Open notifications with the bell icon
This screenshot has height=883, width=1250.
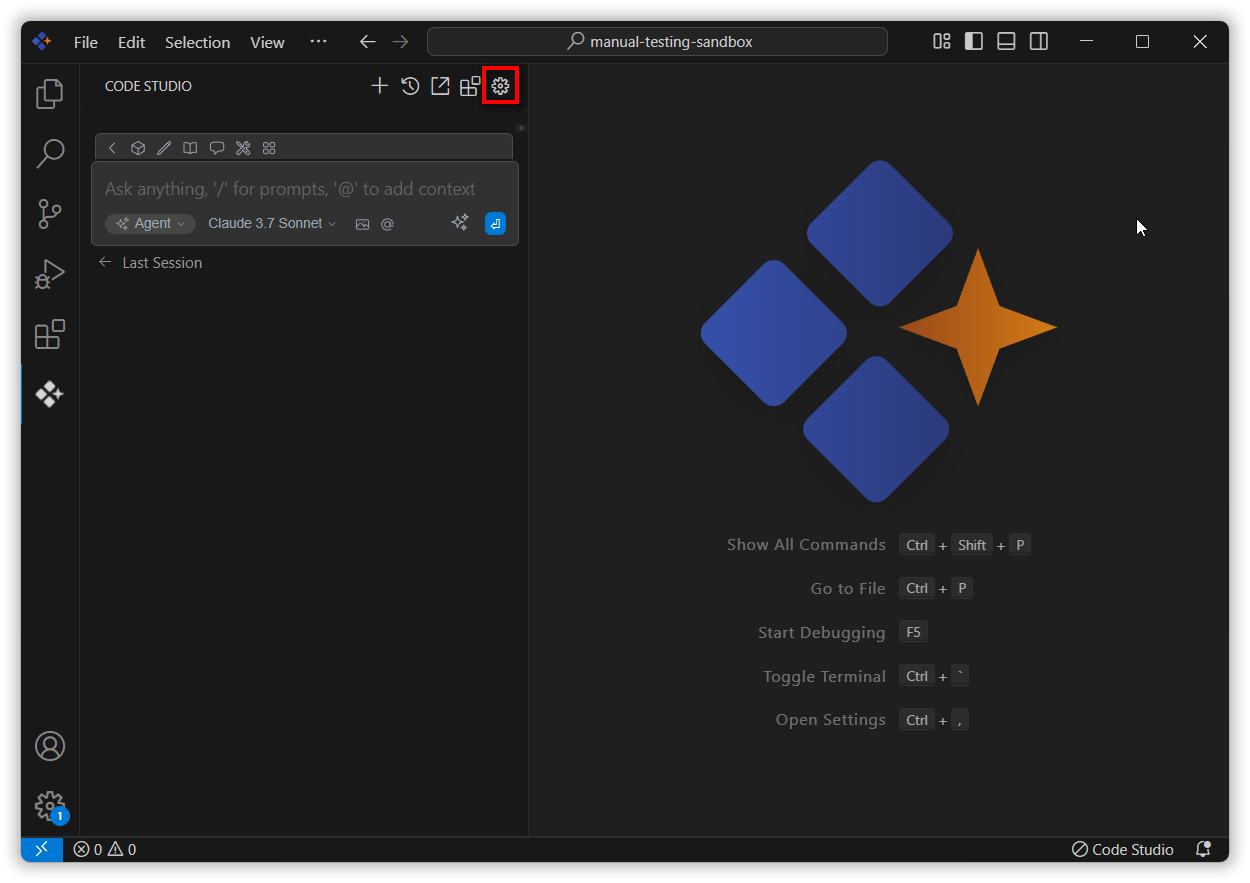pyautogui.click(x=1204, y=849)
